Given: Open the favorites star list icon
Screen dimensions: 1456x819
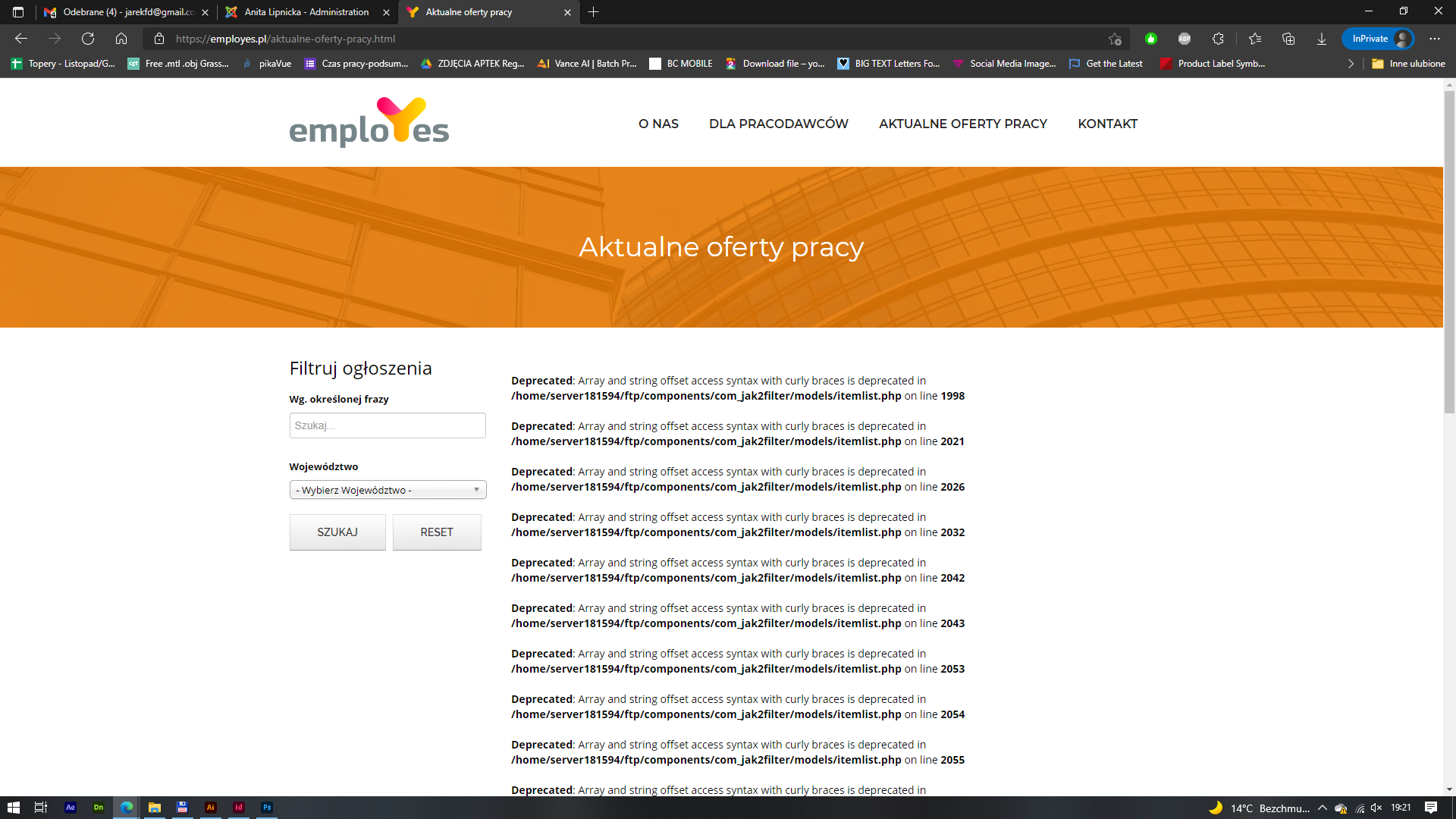Looking at the screenshot, I should pos(1255,39).
